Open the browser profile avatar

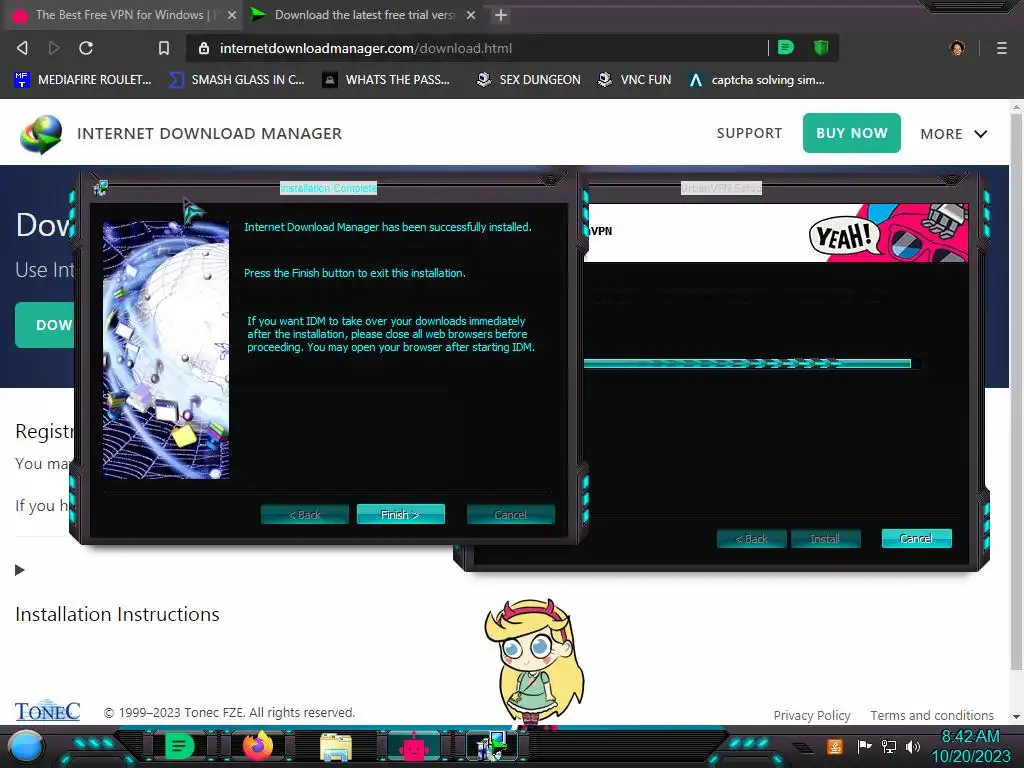(957, 48)
